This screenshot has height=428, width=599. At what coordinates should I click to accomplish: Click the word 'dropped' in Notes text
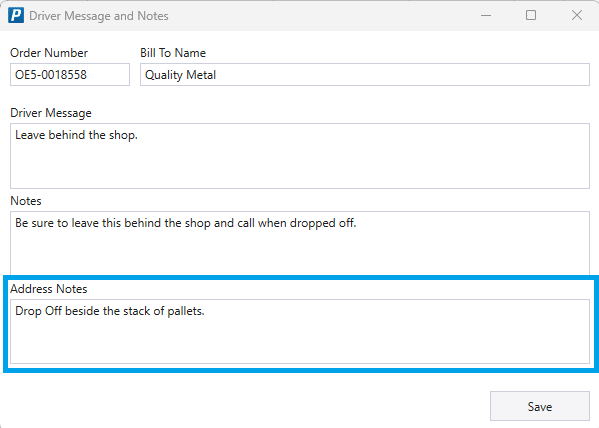pos(307,223)
